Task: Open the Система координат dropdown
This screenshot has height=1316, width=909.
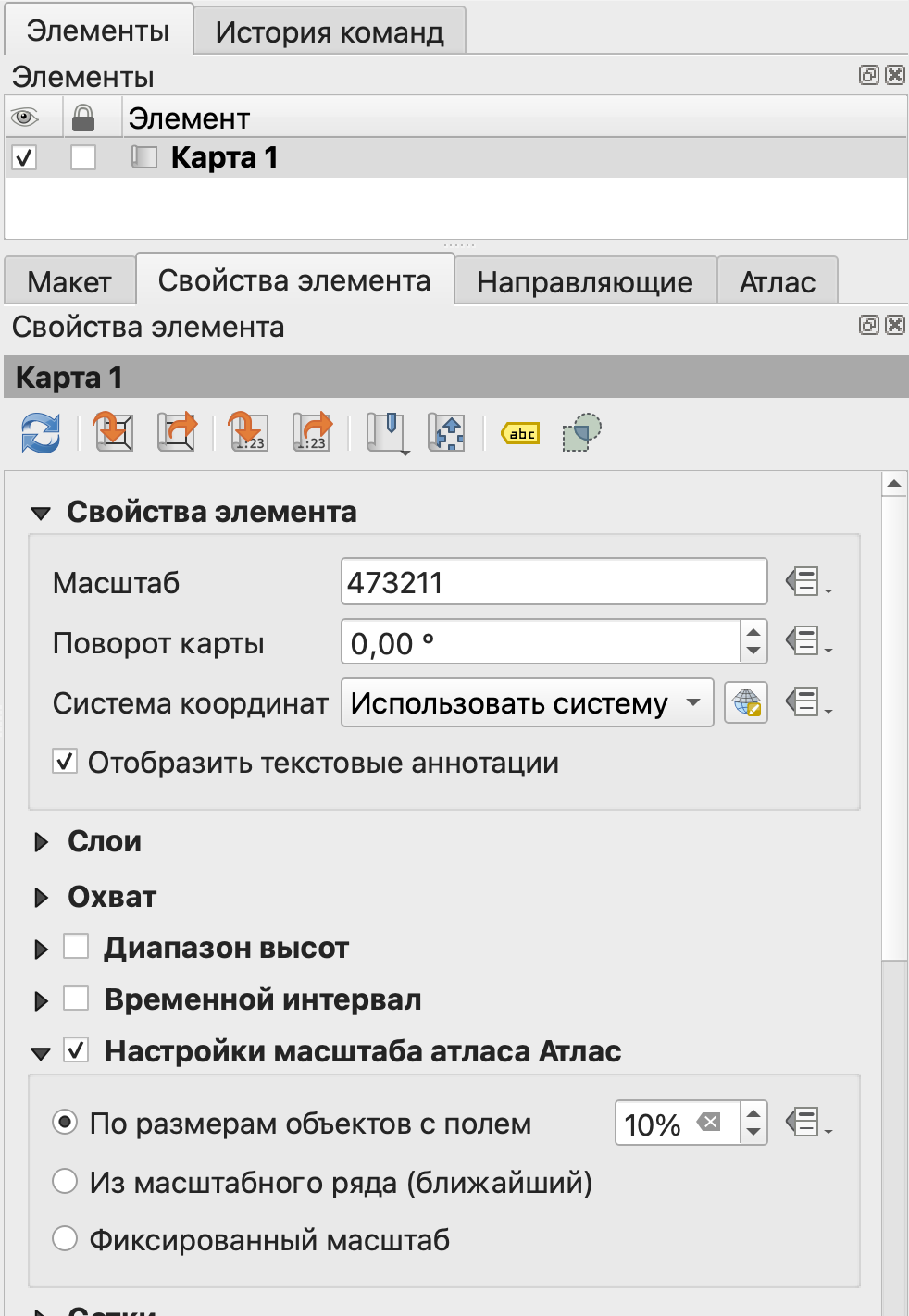Action: [527, 703]
